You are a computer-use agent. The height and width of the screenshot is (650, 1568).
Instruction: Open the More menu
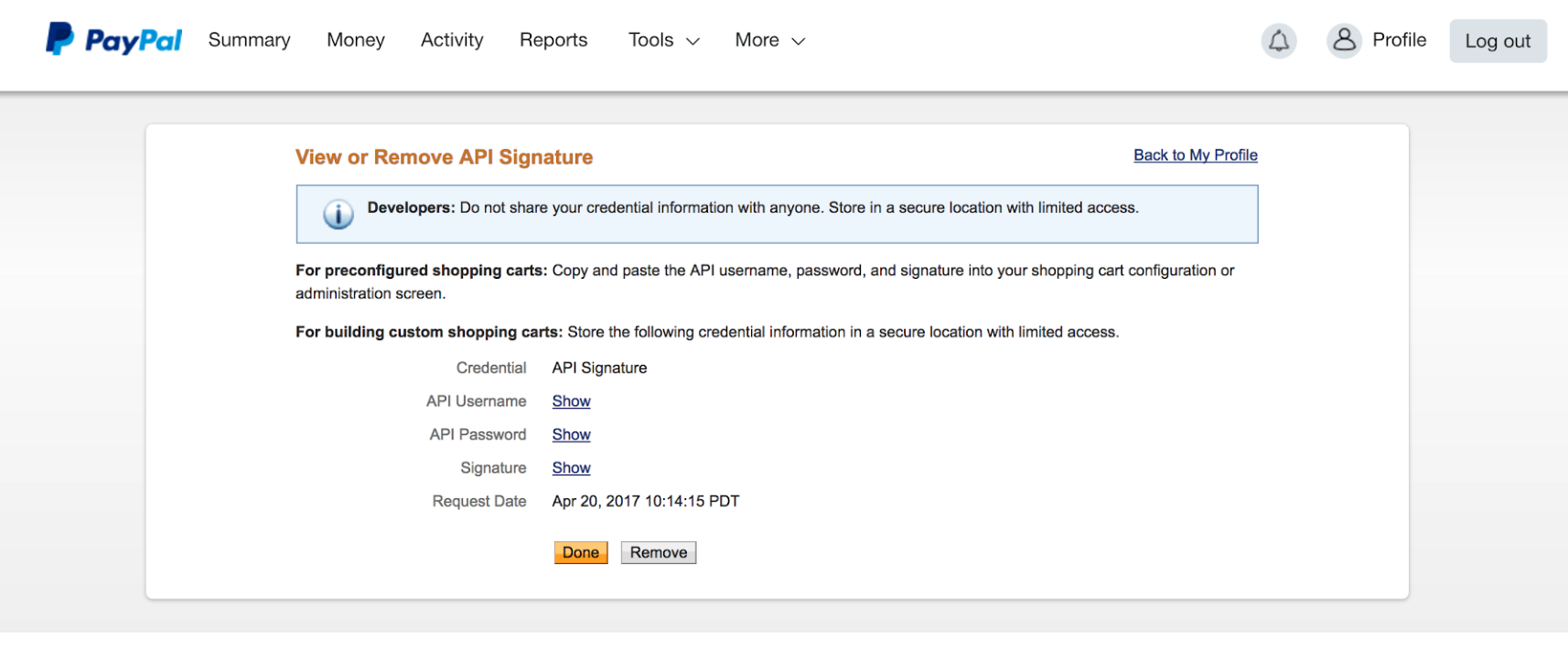pyautogui.click(x=770, y=40)
